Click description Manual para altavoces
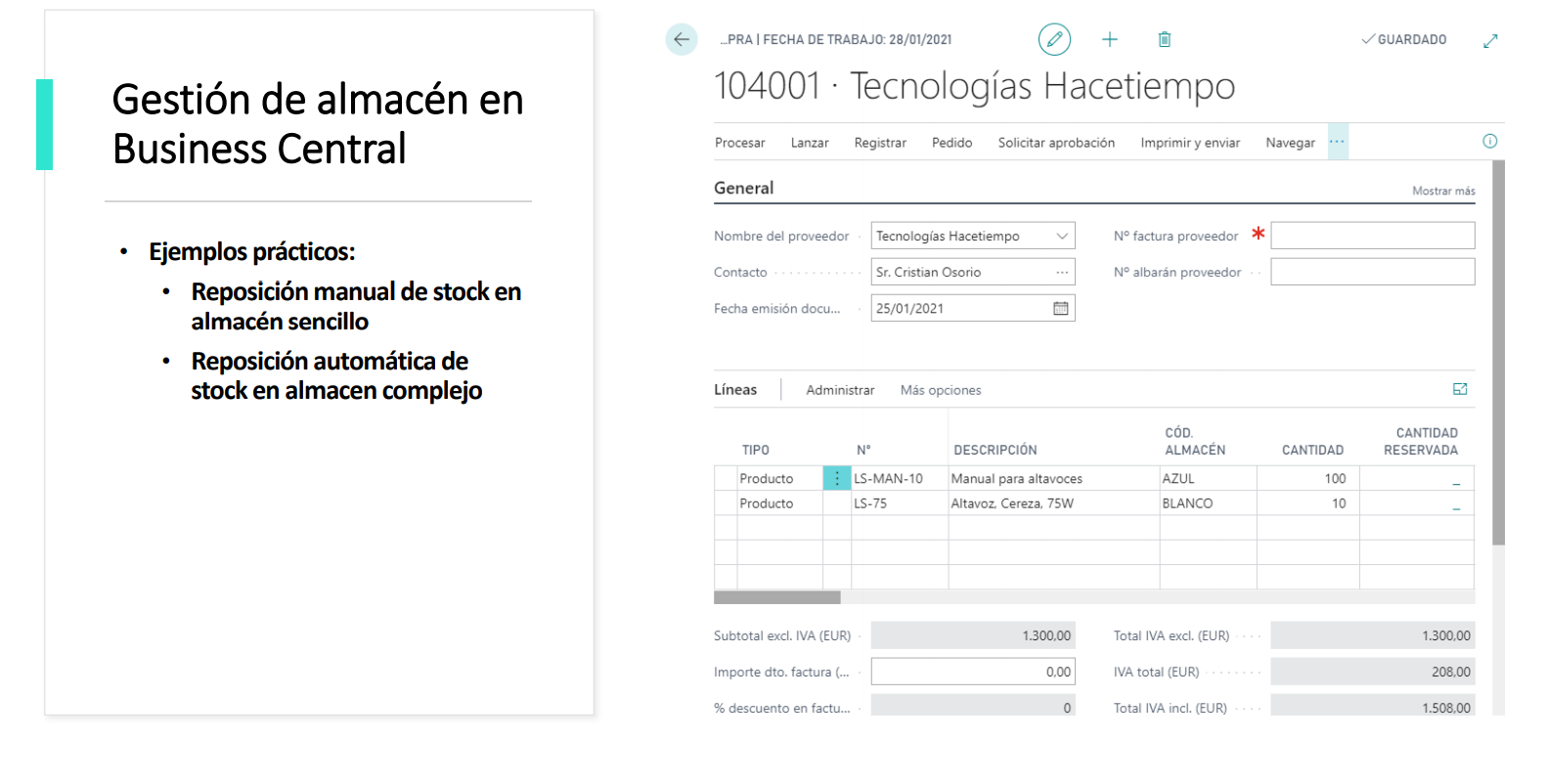Image resolution: width=1546 pixels, height=784 pixels. coord(1053,478)
